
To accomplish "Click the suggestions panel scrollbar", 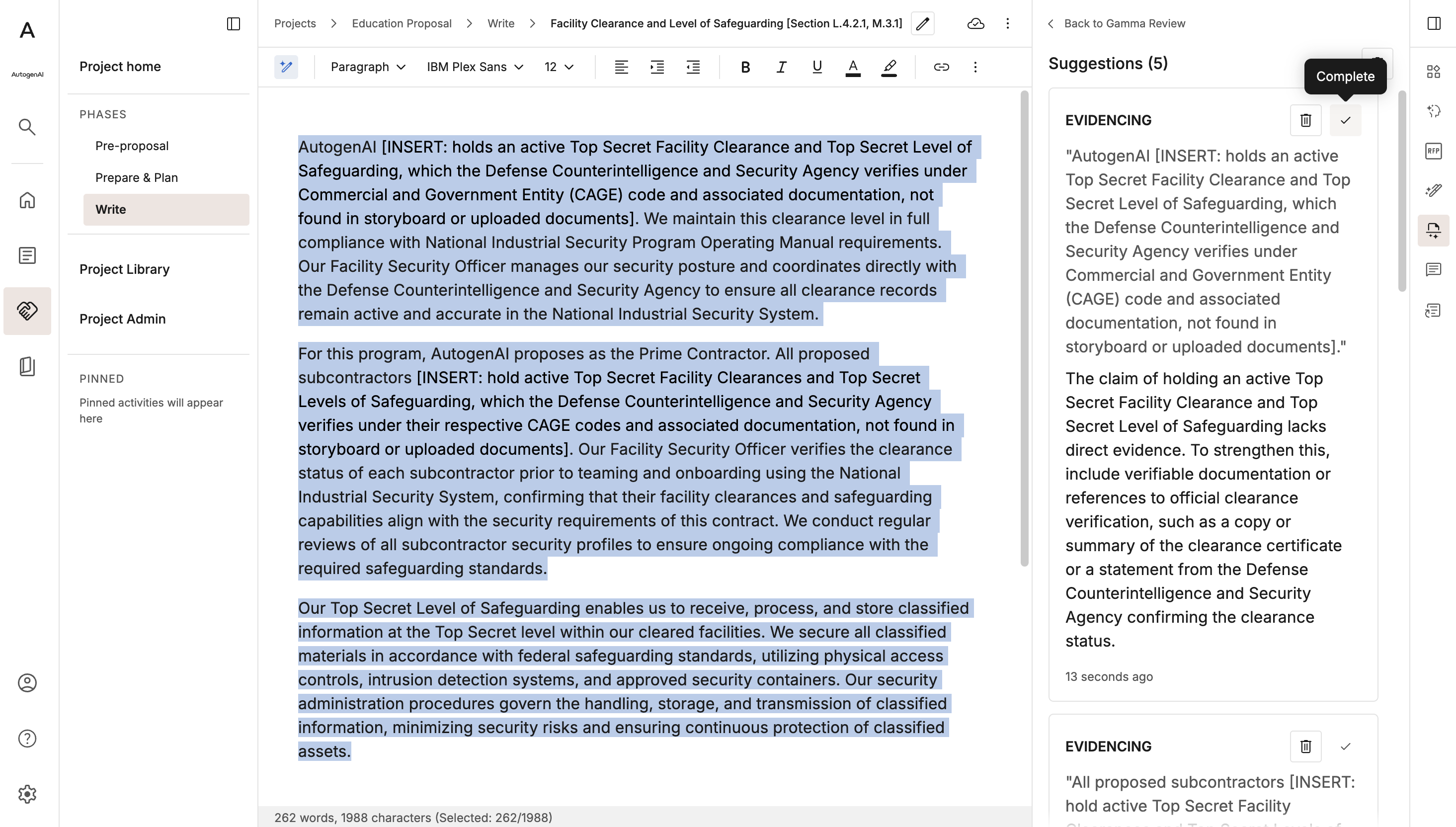I will [x=1402, y=191].
